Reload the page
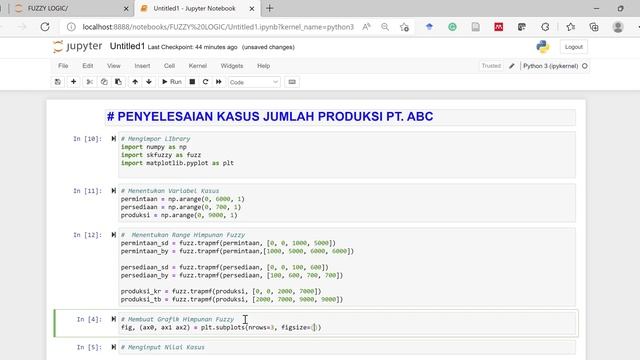Viewport: 640px width, 360px height. (x=45, y=27)
